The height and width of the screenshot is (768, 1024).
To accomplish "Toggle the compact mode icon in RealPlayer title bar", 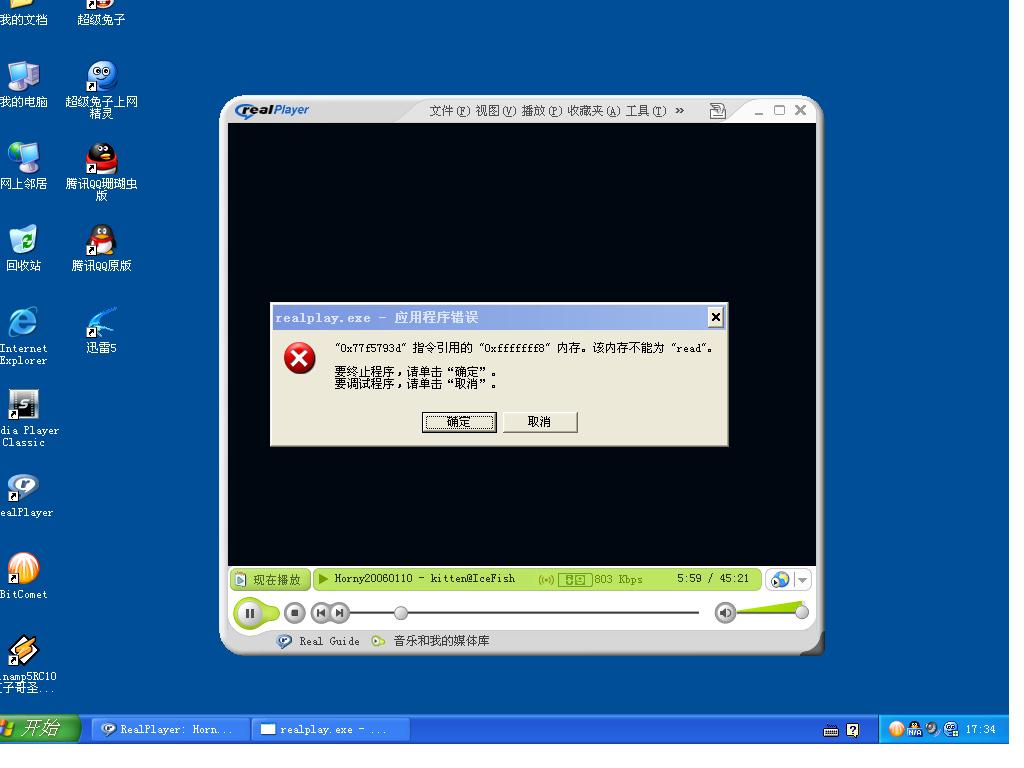I will (718, 111).
